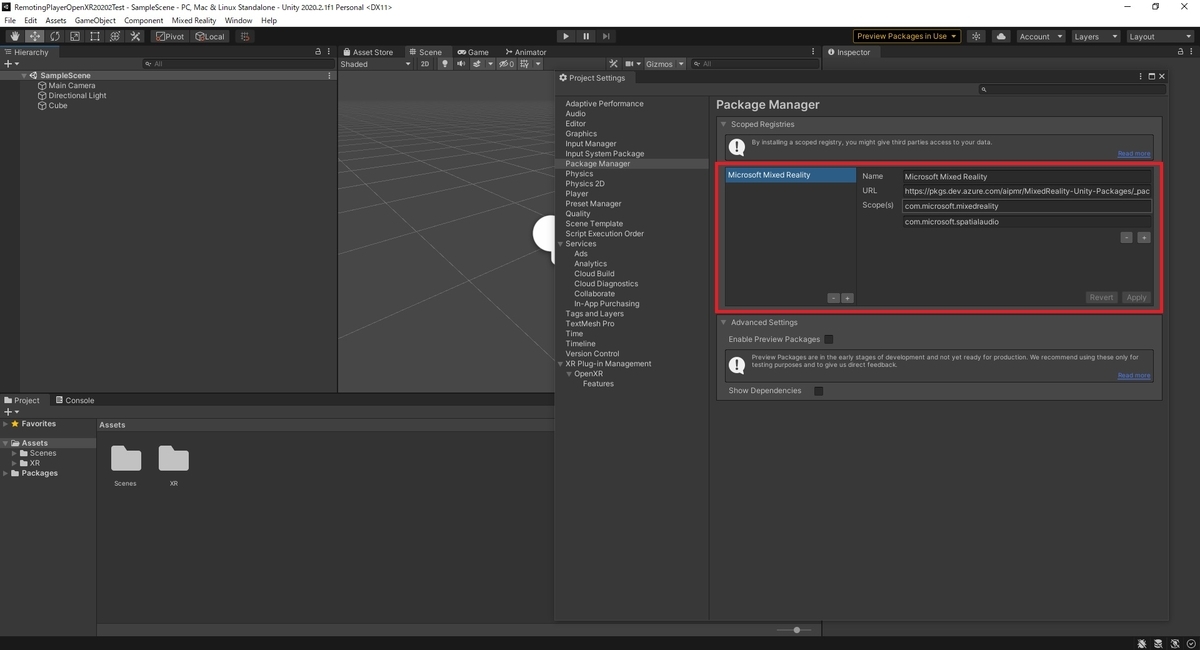Select Microsoft Mixed Reality registry entry
1200x650 pixels.
[x=790, y=175]
